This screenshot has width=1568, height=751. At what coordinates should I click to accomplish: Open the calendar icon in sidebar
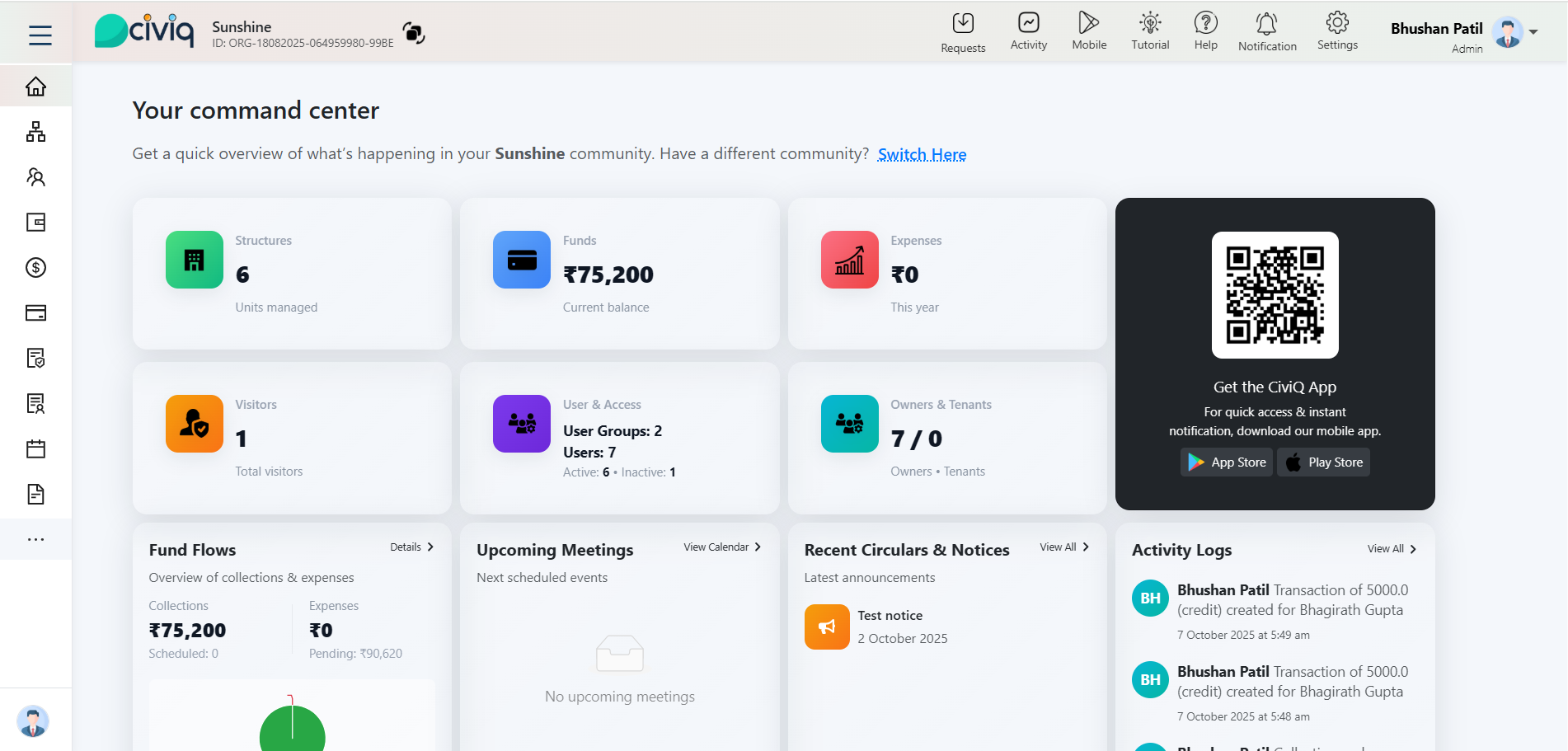pos(35,449)
